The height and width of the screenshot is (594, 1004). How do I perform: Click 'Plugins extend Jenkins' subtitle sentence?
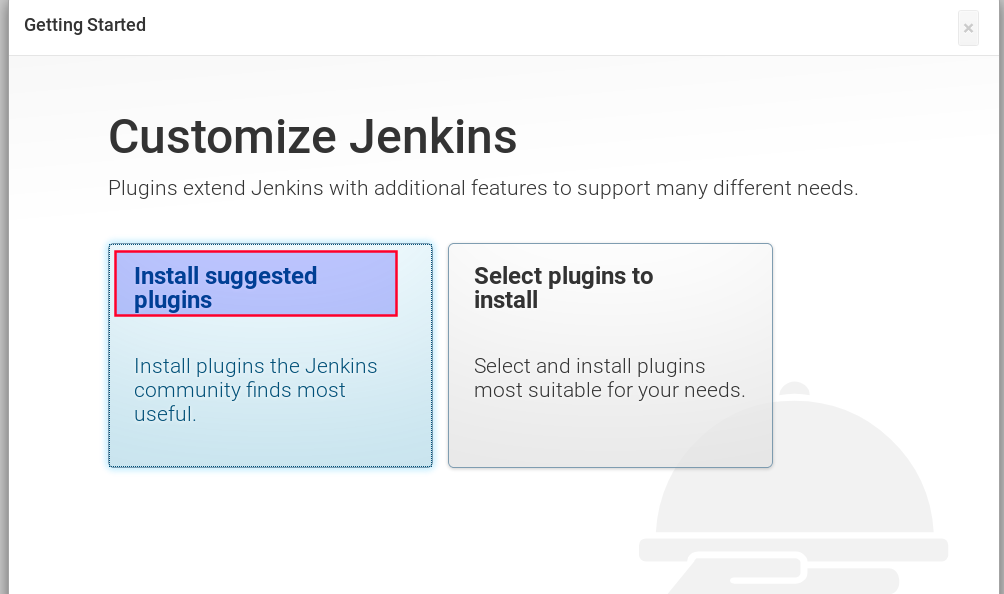(x=483, y=188)
